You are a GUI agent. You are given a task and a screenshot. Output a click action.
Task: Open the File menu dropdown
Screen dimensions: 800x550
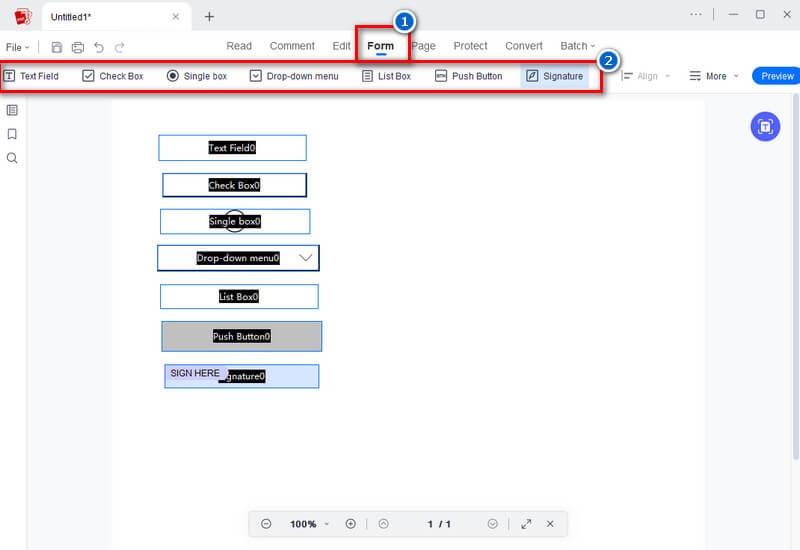coord(17,47)
